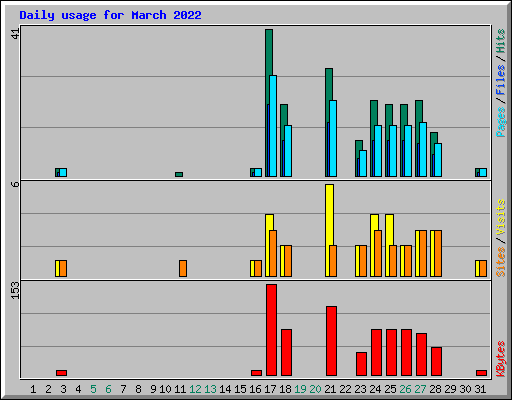Click the small red KBytes bar for day 31

[481, 373]
